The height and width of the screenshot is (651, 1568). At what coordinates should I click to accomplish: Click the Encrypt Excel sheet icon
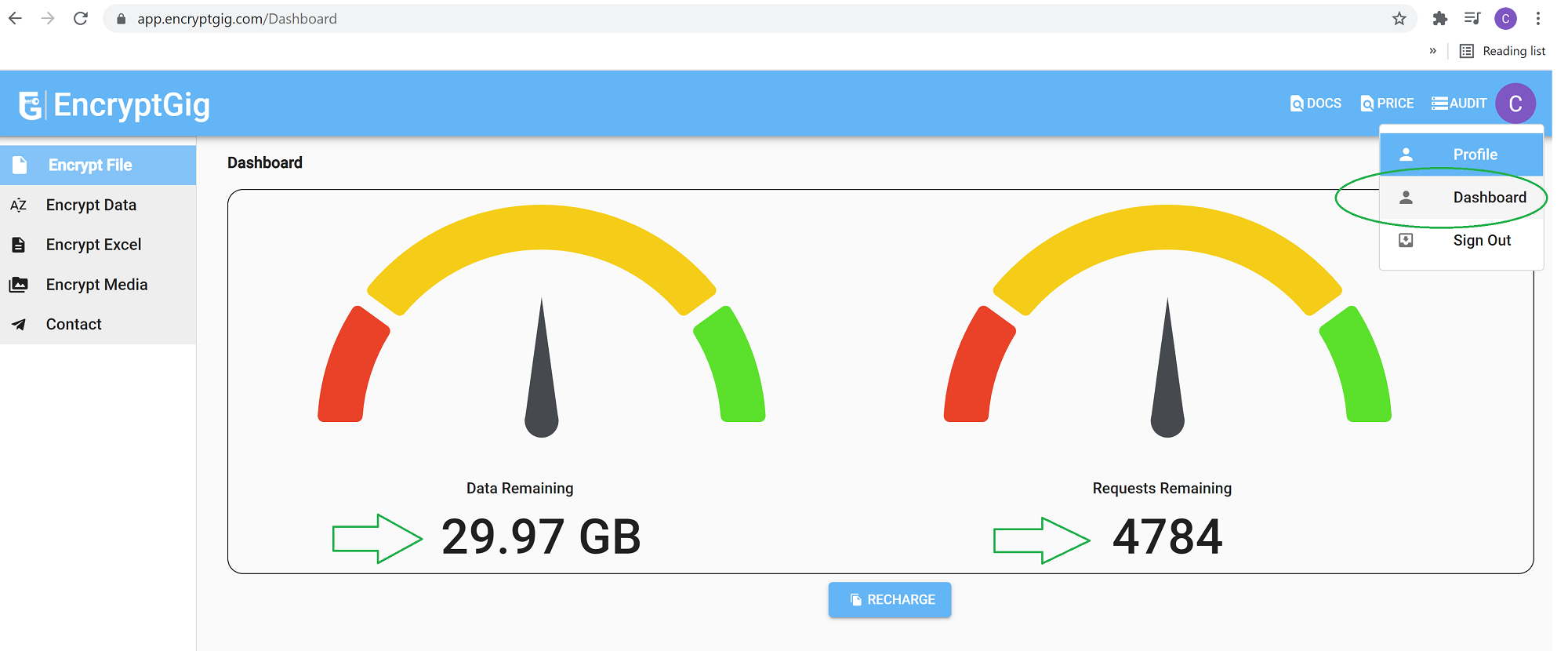[x=19, y=245]
